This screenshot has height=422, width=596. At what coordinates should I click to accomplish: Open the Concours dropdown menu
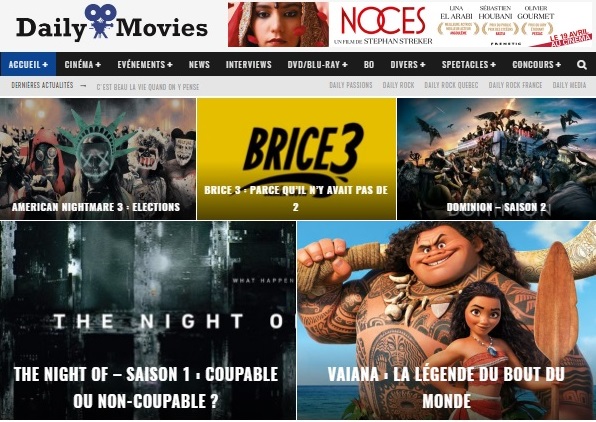[x=536, y=65]
